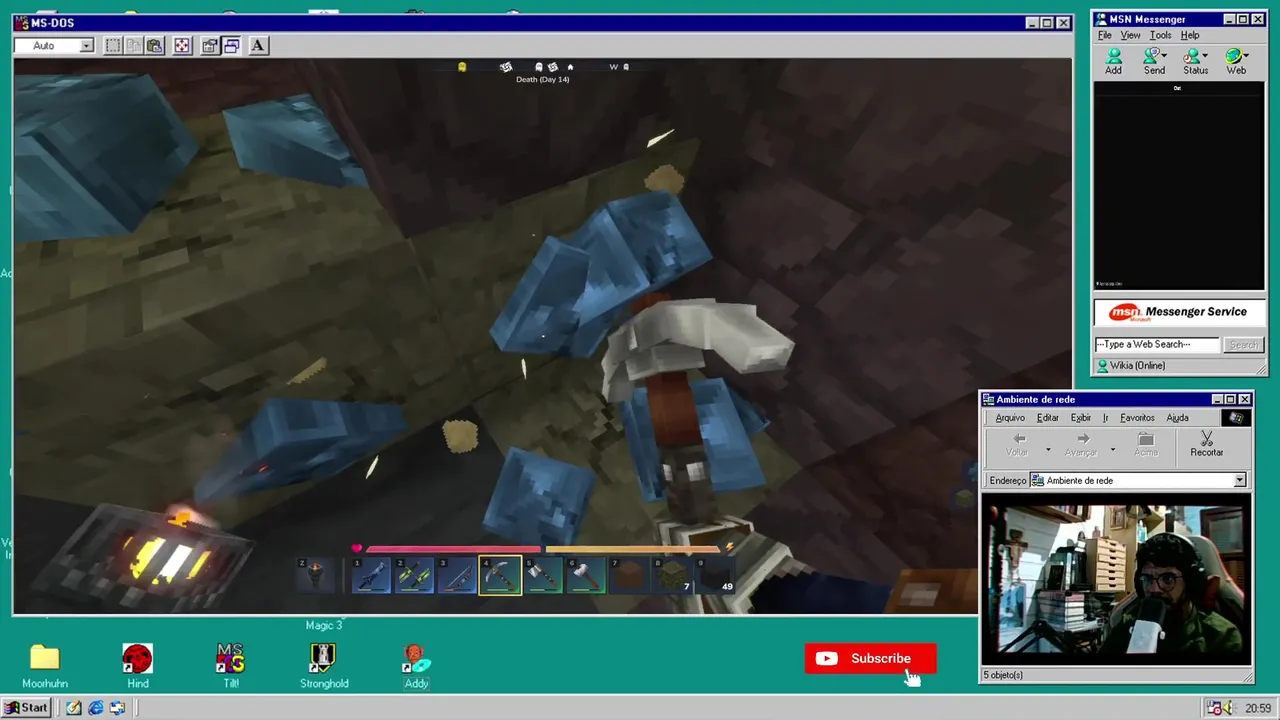Open the Web button in MSN Messenger
Viewport: 1280px width, 720px height.
pos(1236,62)
